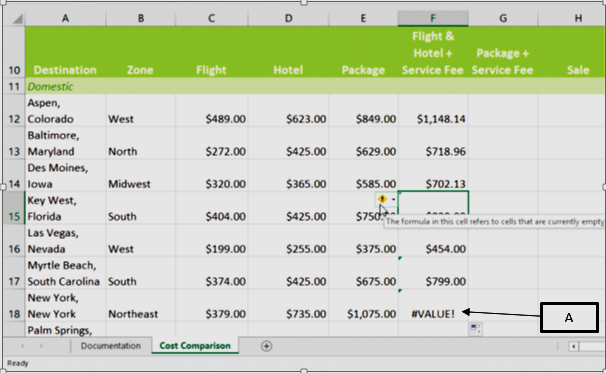
Task: Select the New York, New York cell
Action: point(65,305)
